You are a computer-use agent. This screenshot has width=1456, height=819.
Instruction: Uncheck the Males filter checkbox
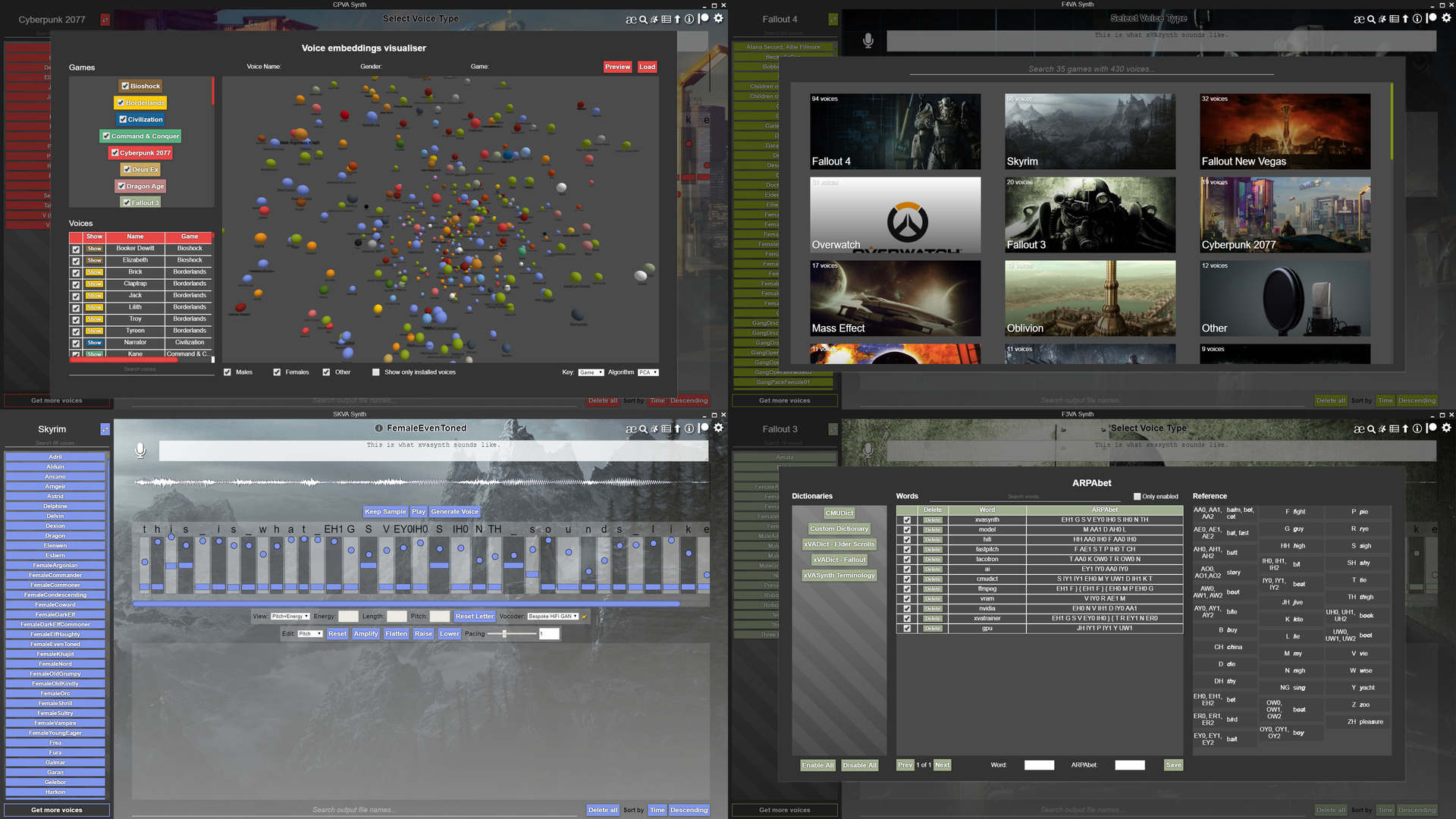tap(227, 372)
